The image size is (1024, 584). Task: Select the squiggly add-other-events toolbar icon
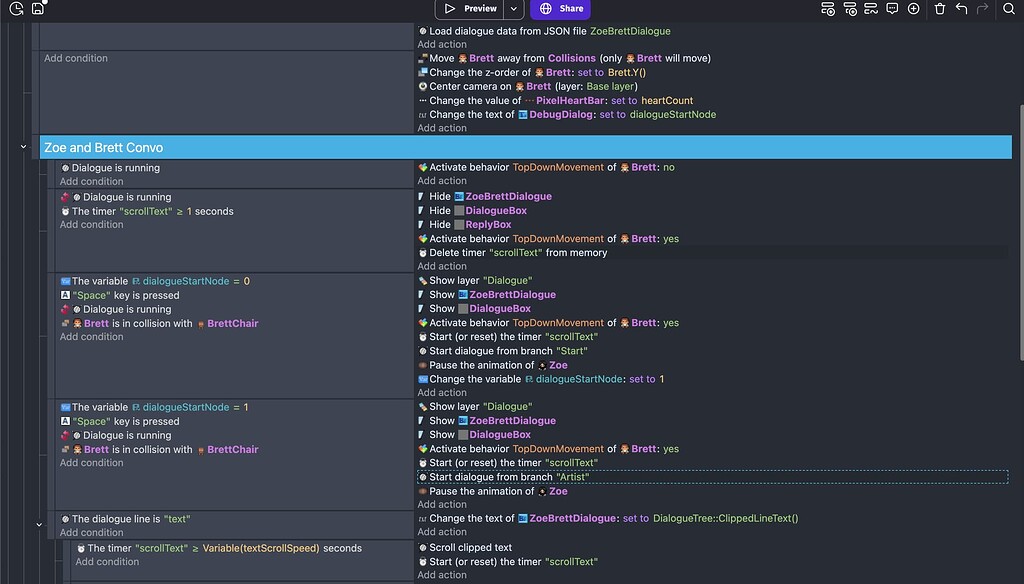[869, 8]
